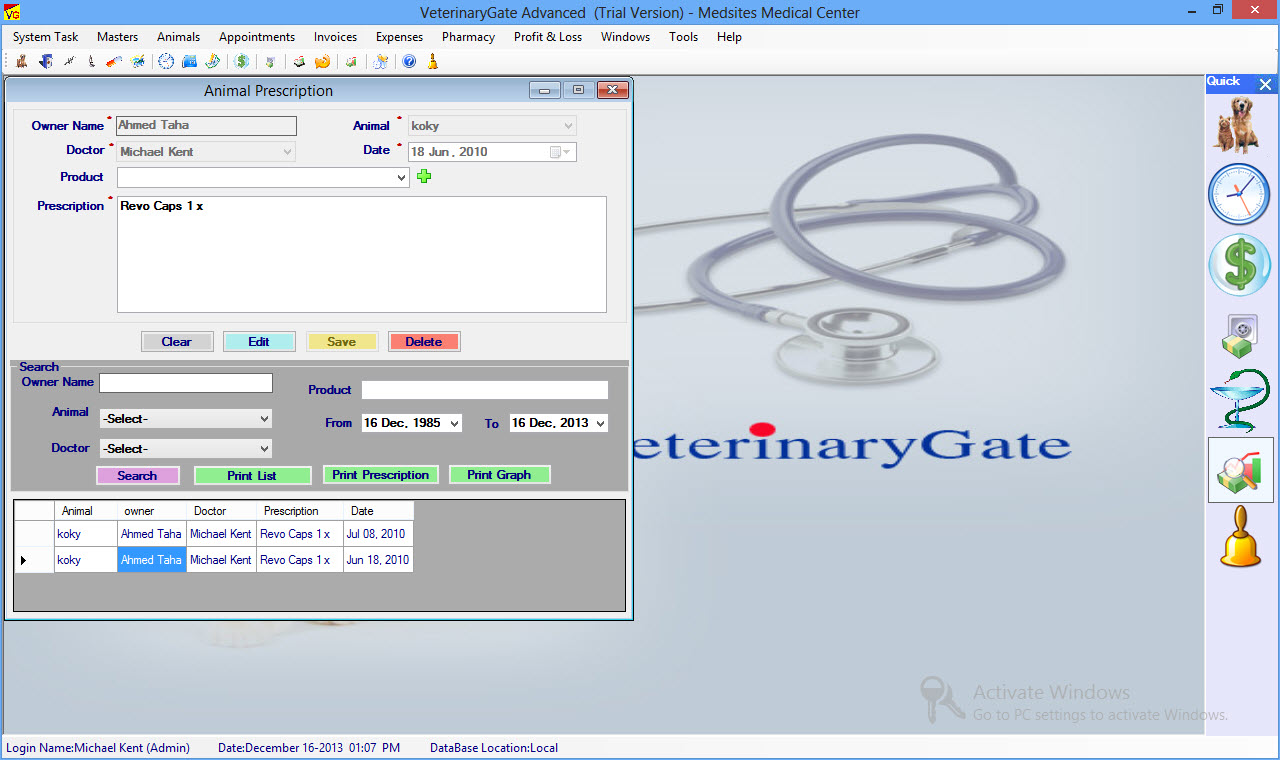Close the Quick panel
This screenshot has width=1280, height=760.
click(x=1265, y=85)
